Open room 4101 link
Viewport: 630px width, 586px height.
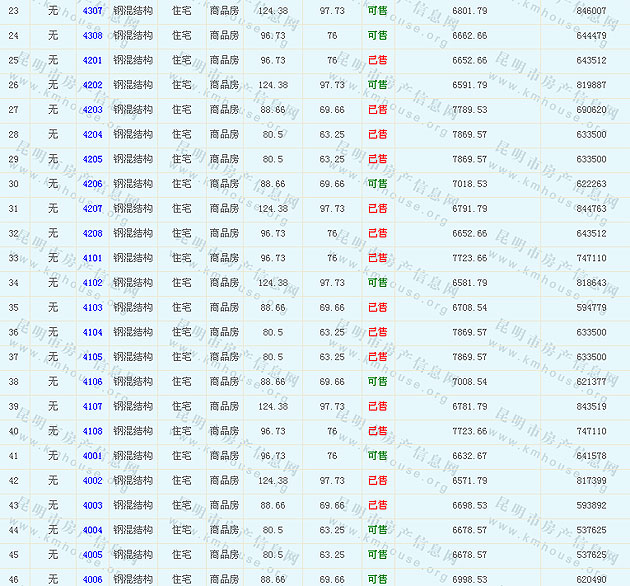pos(92,258)
